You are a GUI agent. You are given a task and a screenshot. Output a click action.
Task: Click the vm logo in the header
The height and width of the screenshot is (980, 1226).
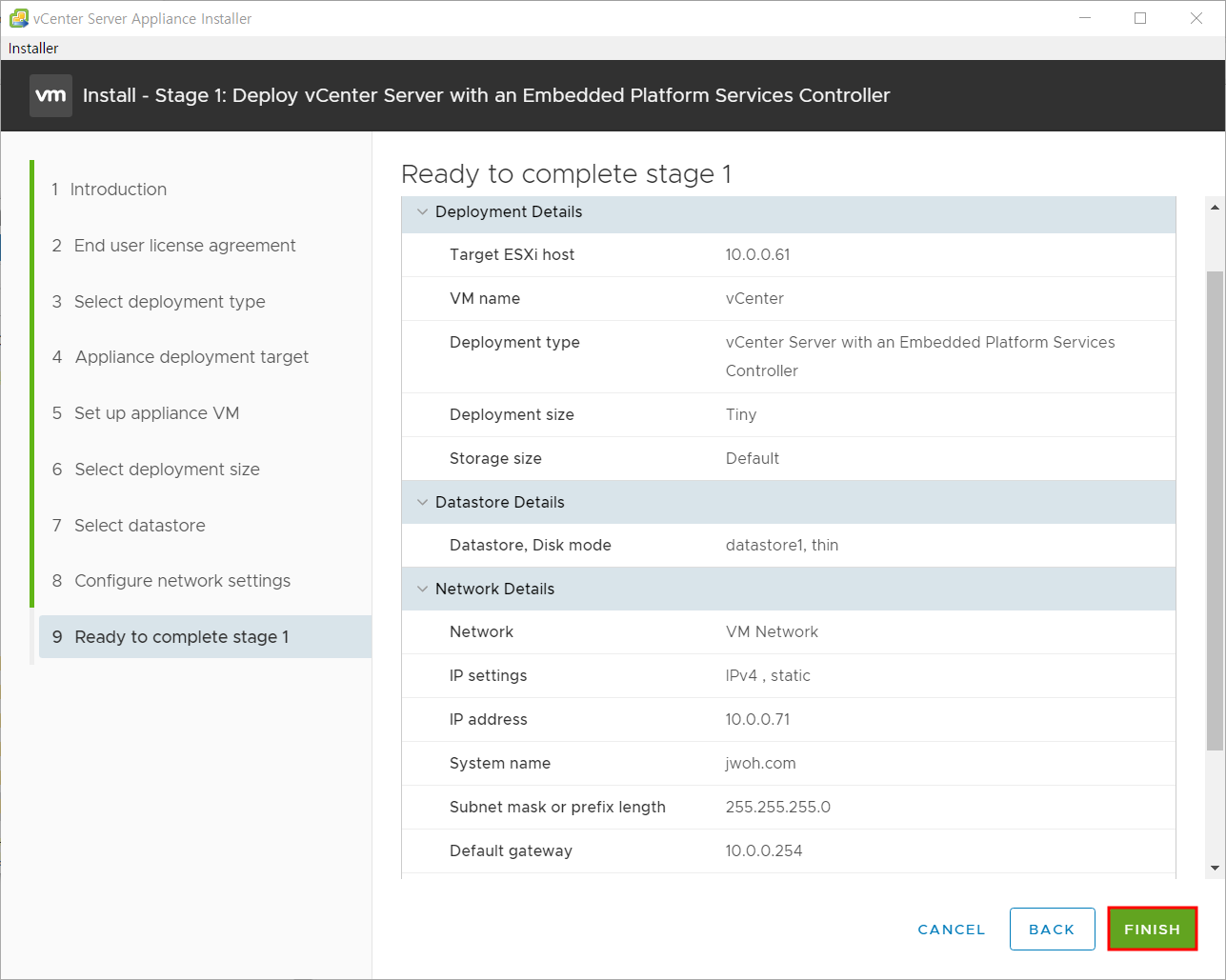pyautogui.click(x=50, y=95)
